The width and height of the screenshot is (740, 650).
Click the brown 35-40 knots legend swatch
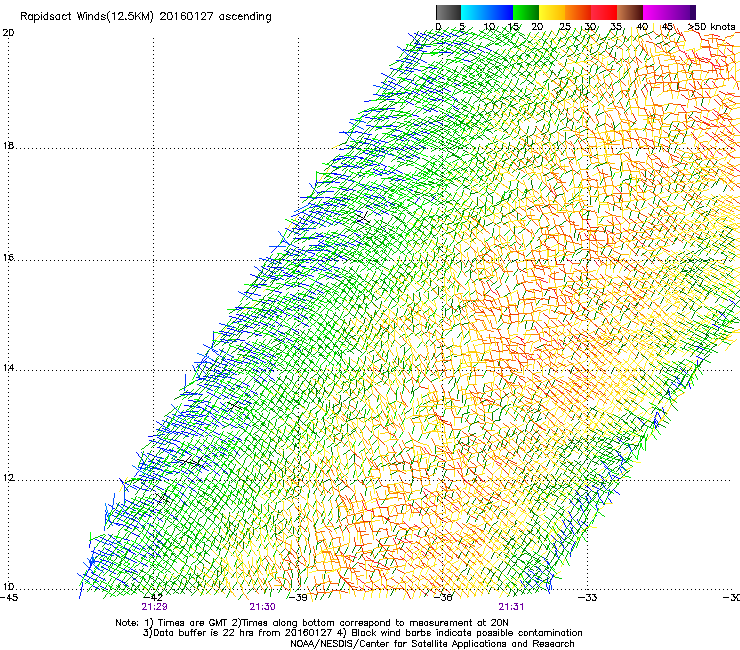click(630, 12)
